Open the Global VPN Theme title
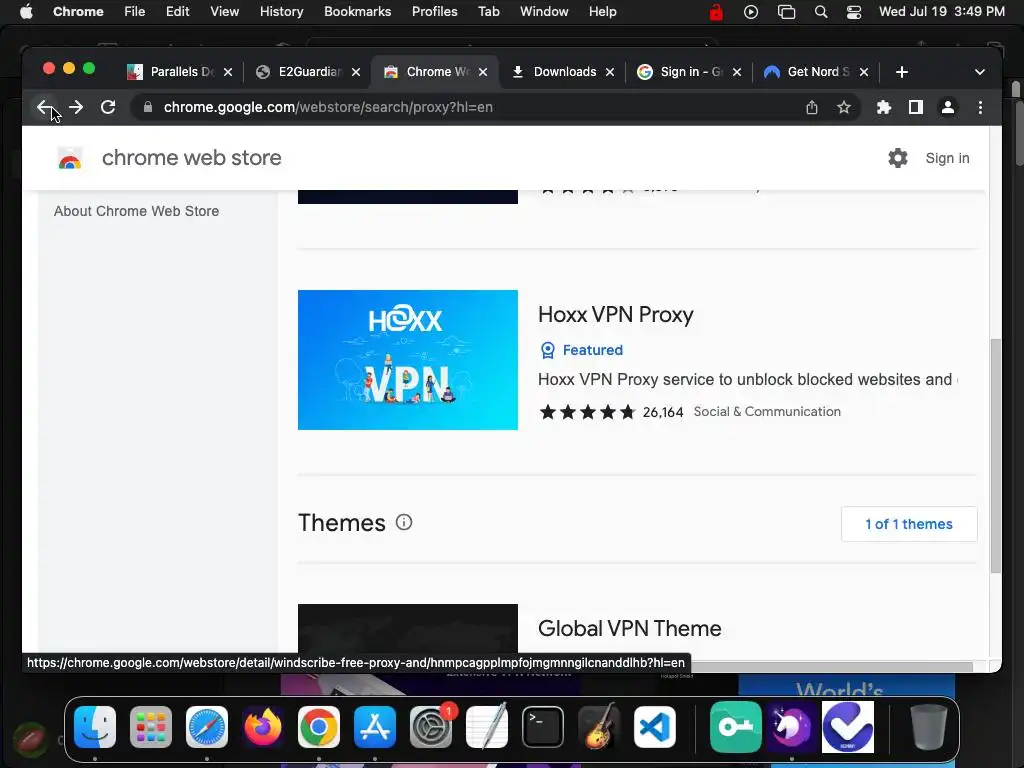The height and width of the screenshot is (768, 1024). point(630,628)
